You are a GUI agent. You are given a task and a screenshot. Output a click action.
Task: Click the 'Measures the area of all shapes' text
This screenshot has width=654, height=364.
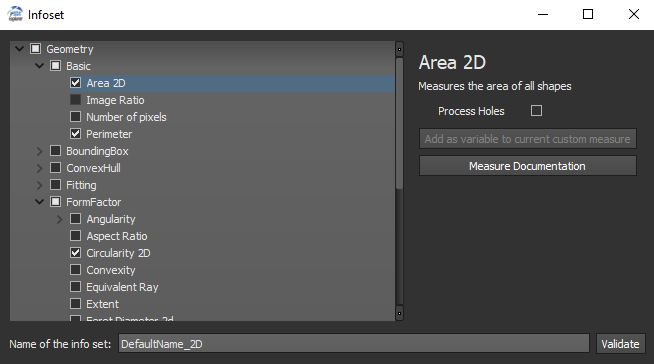495,86
